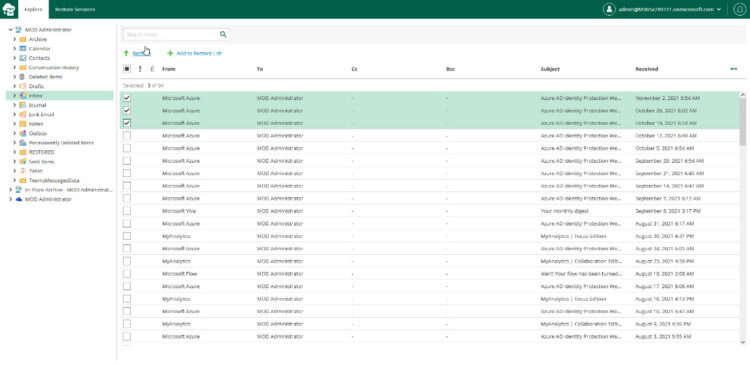Select the TeamsMessagesData folder label
Viewport: 750px width, 366px height.
tap(54, 180)
